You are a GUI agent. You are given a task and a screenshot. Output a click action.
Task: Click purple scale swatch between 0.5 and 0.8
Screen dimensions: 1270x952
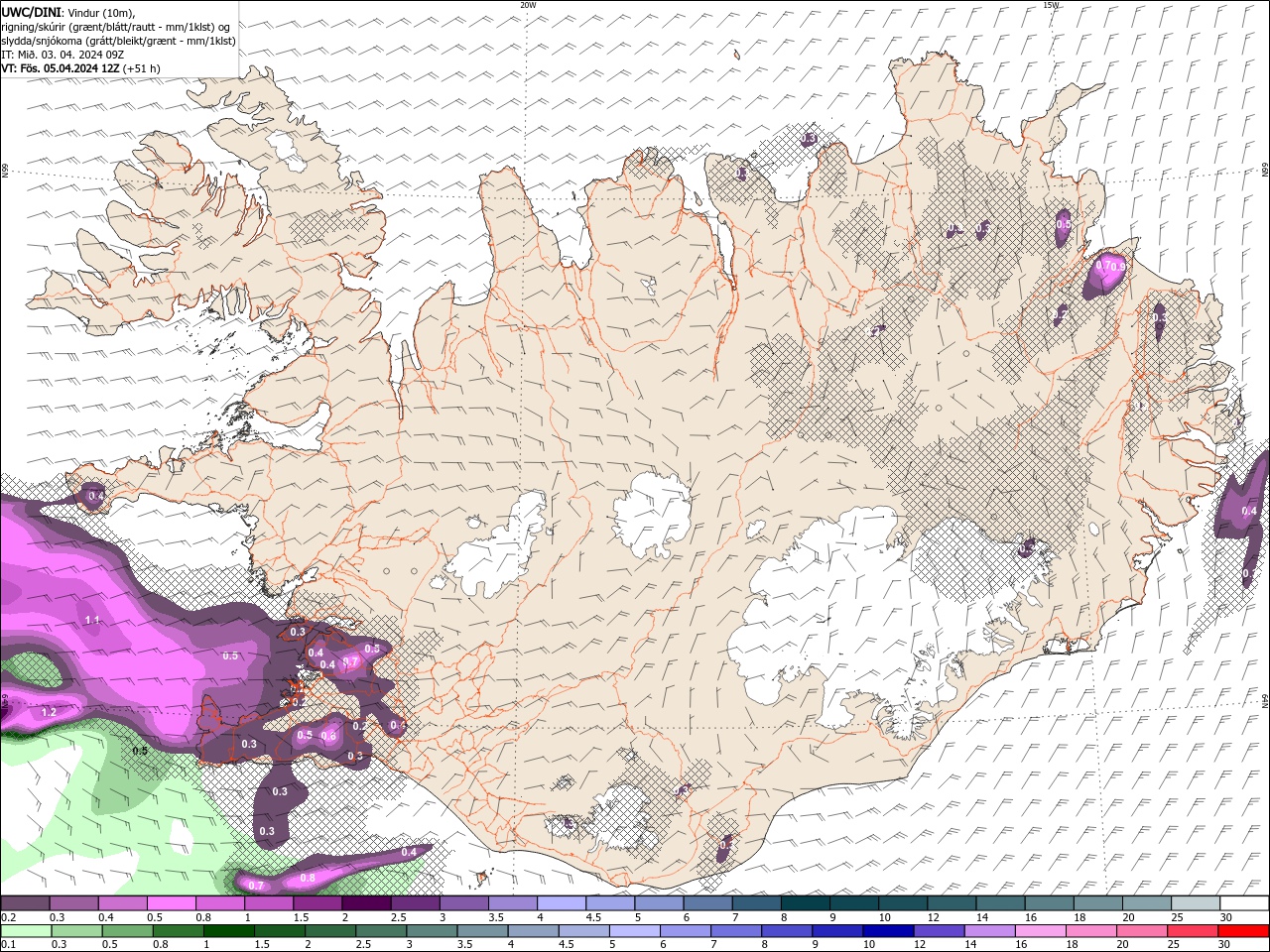[x=172, y=903]
